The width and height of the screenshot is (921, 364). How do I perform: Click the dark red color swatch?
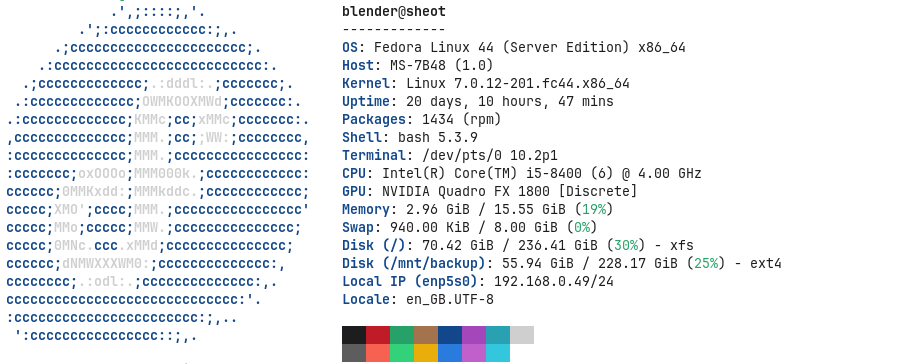[378, 335]
